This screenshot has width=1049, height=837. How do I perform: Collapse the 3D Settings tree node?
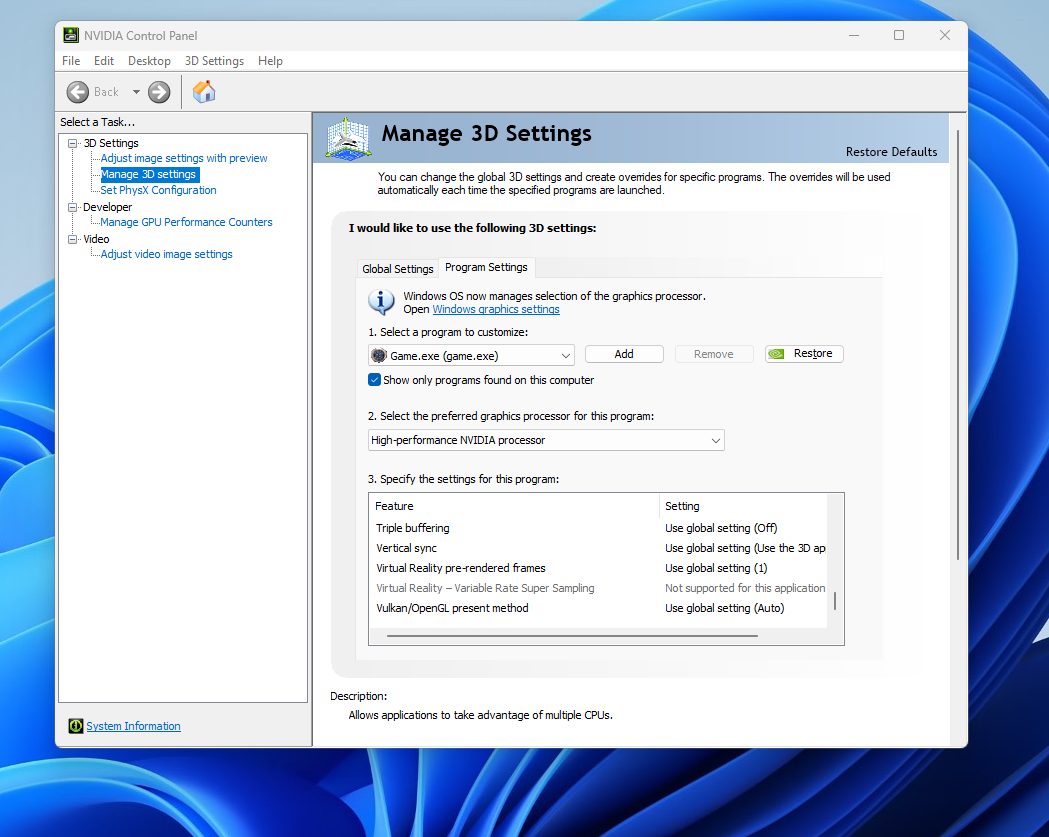click(72, 143)
